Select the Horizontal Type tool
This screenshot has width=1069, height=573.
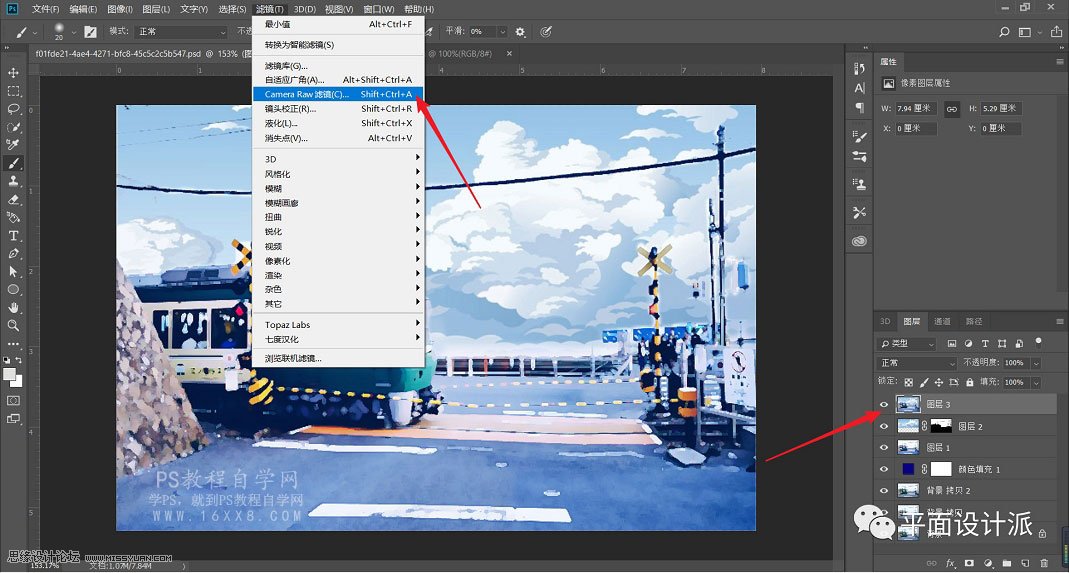coord(13,235)
